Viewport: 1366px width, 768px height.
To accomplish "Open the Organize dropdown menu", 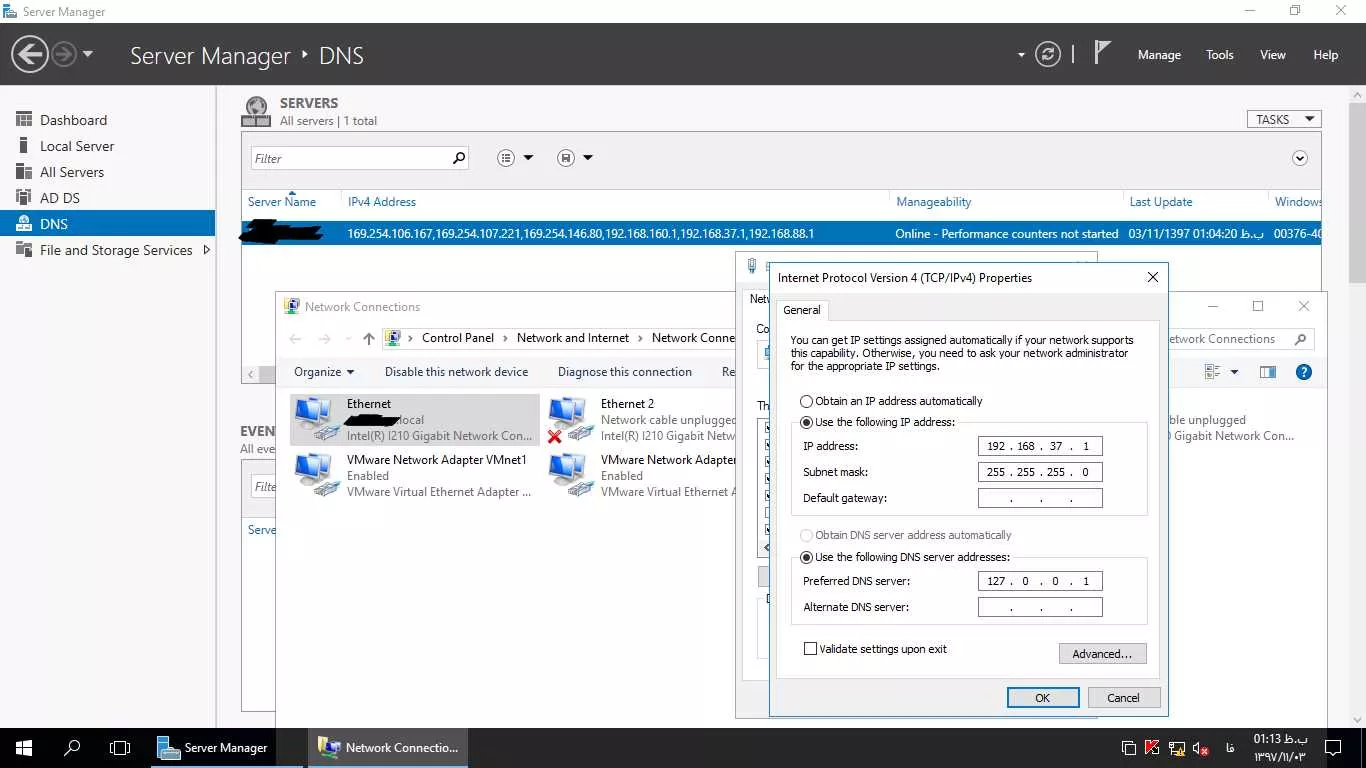I will (x=324, y=372).
